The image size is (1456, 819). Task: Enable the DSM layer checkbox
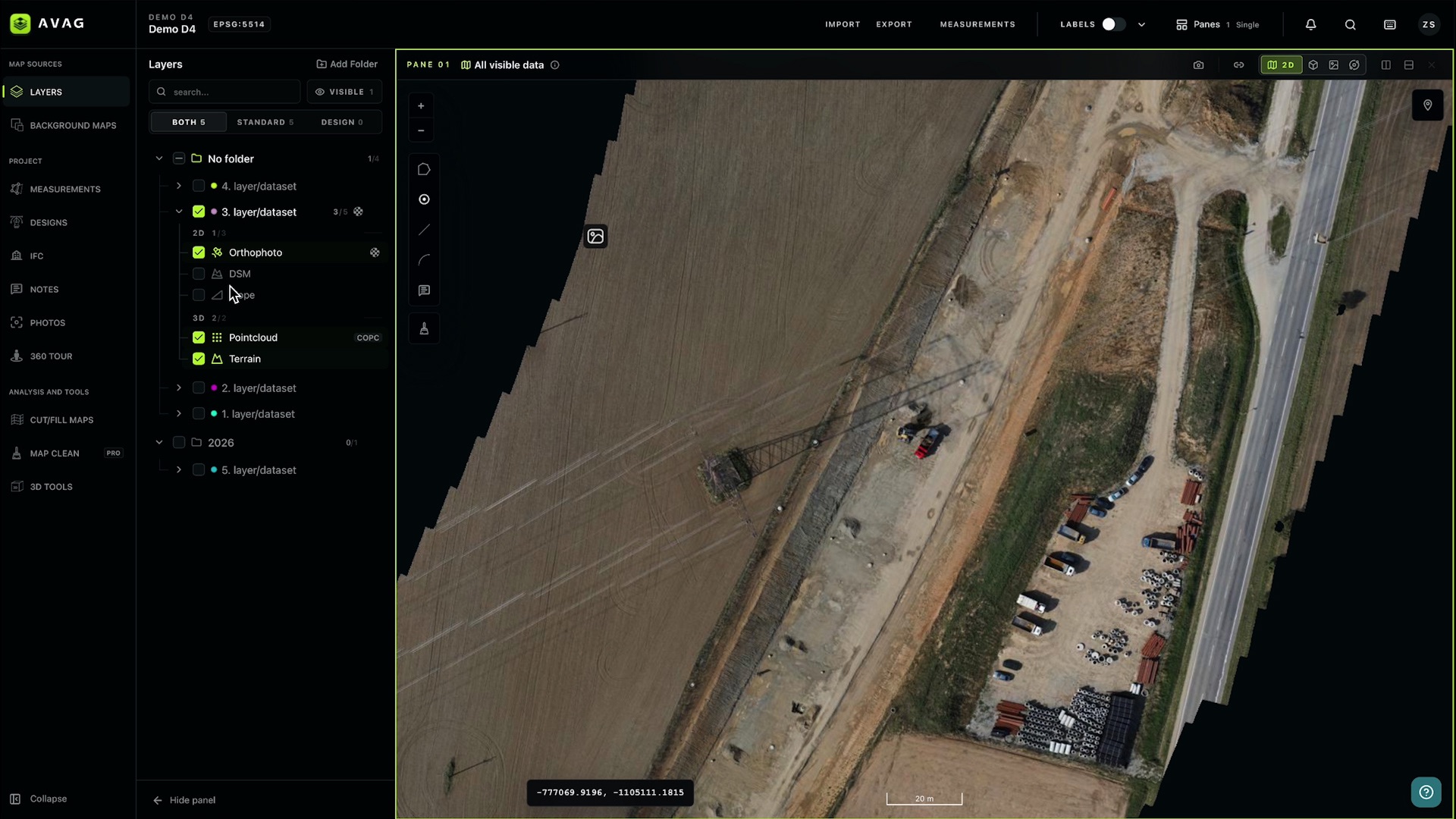click(199, 274)
